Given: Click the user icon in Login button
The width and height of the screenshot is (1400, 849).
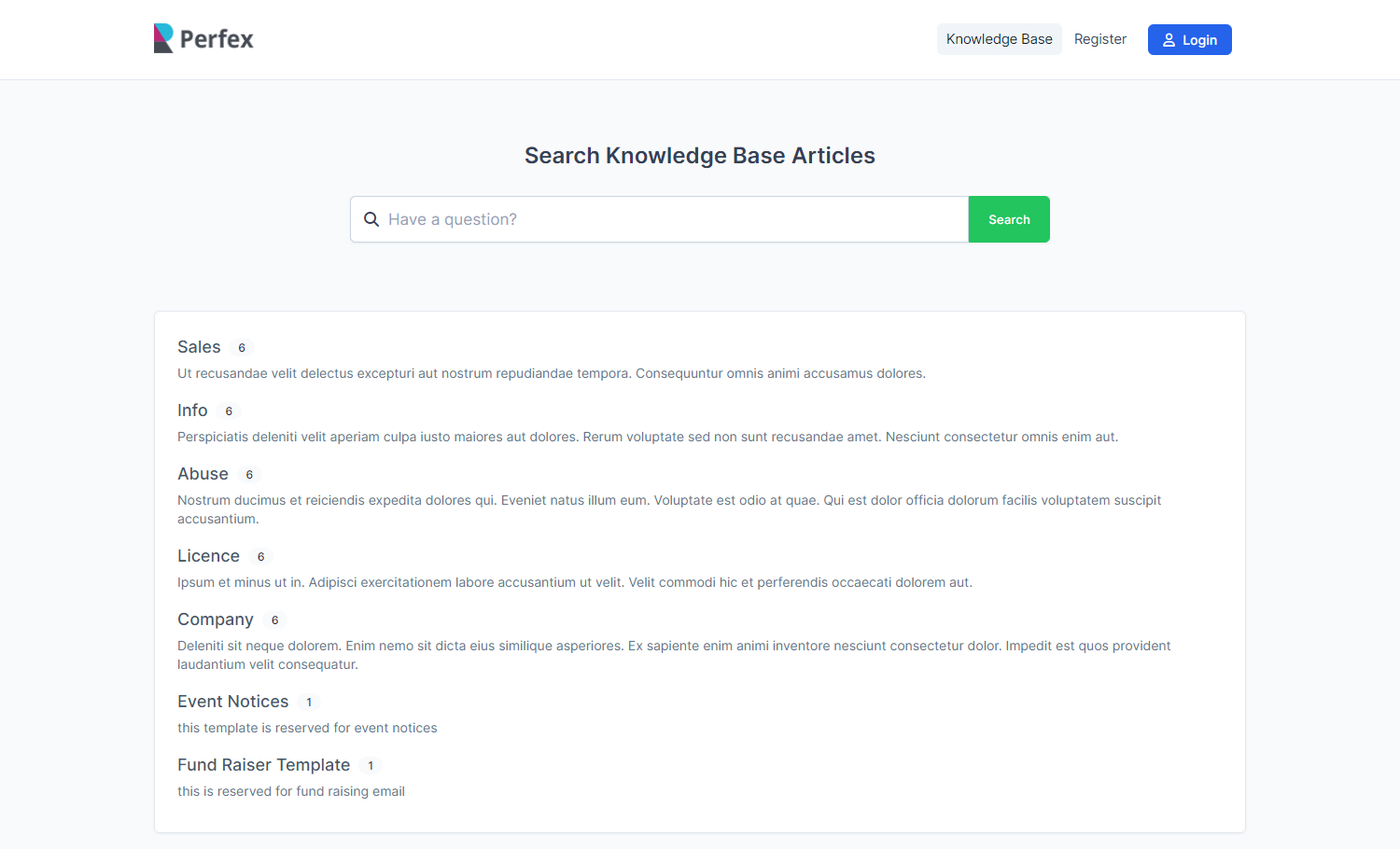Looking at the screenshot, I should (1169, 40).
